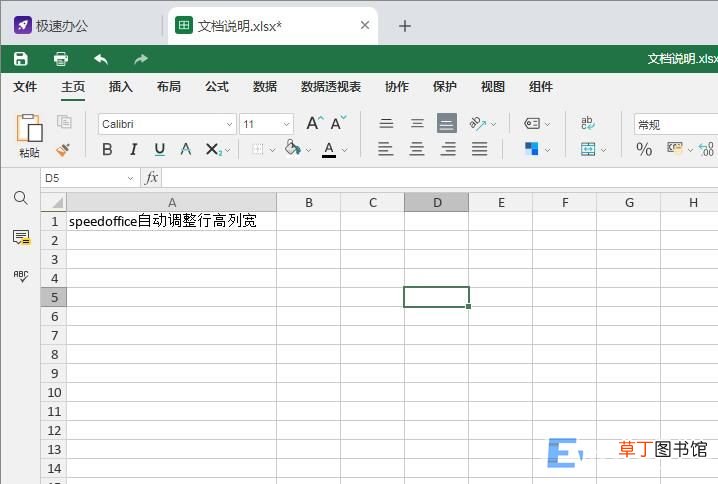The height and width of the screenshot is (484, 718).
Task: Open a new tab with the plus button
Action: point(405,26)
